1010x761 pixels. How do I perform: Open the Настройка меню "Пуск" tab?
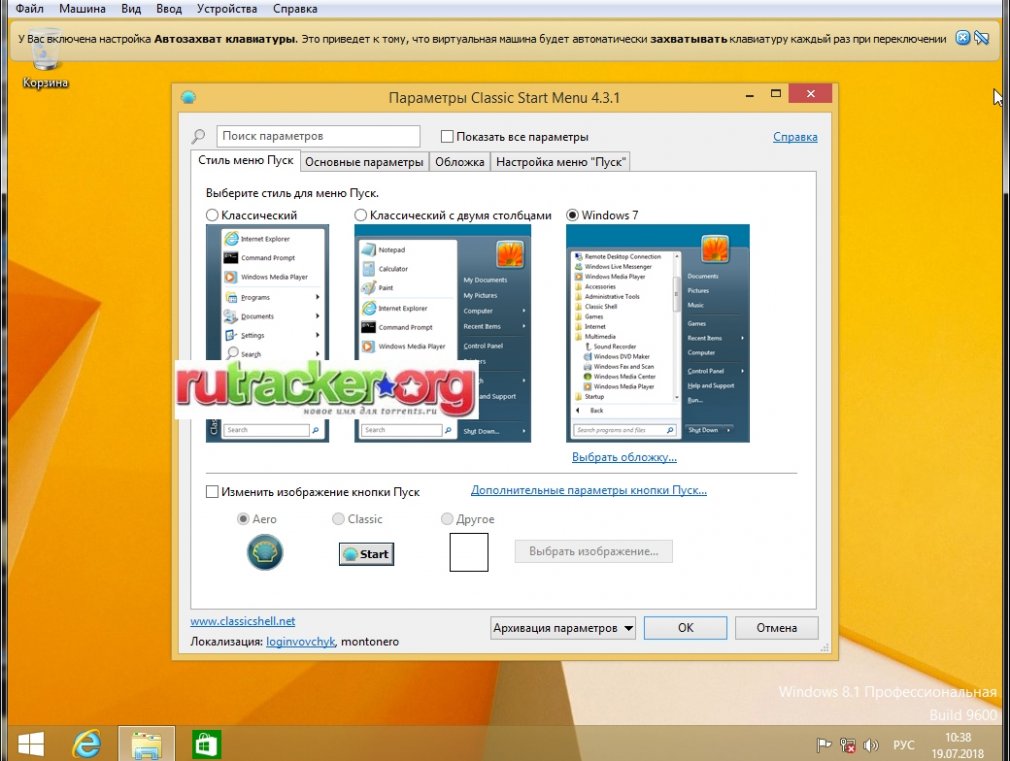pos(560,162)
